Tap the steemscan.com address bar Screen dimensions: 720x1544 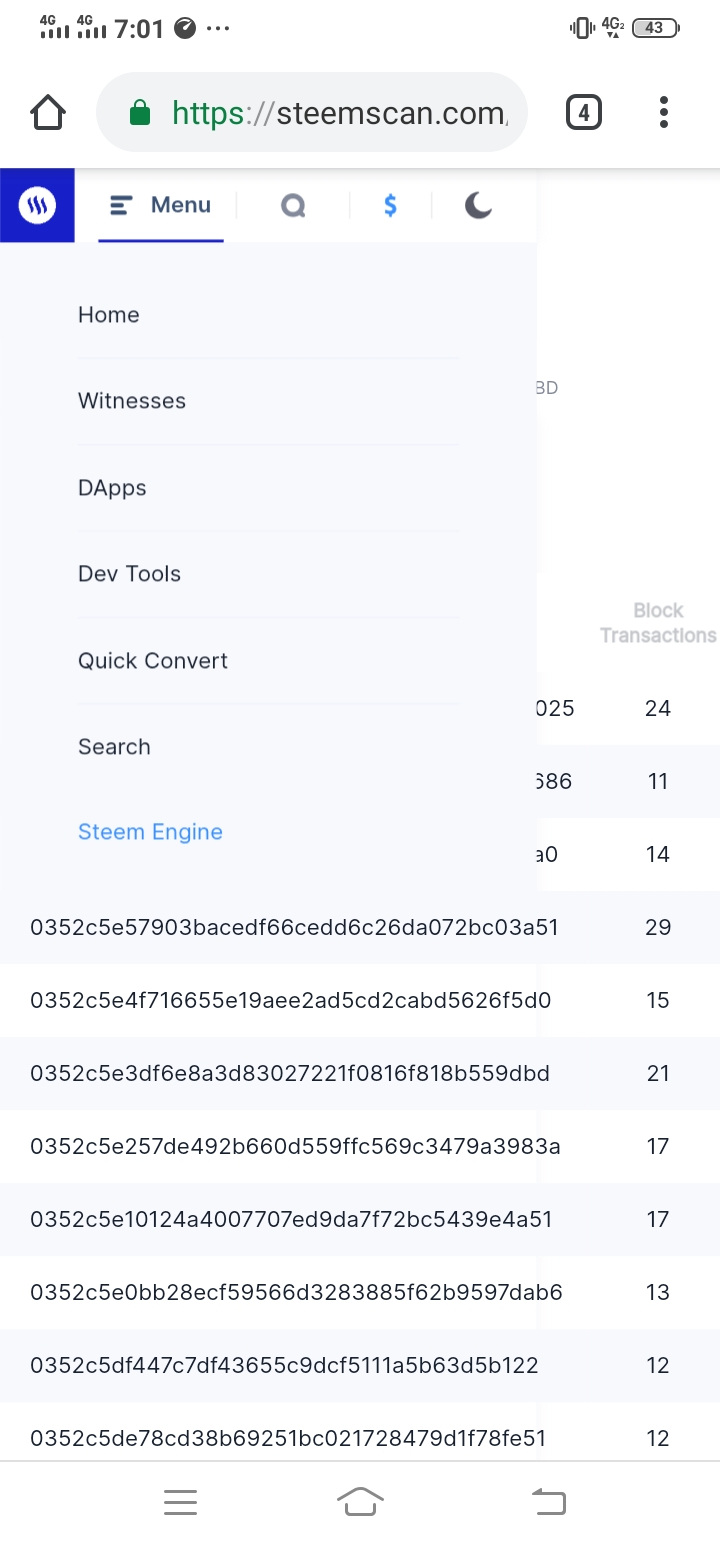[x=320, y=113]
